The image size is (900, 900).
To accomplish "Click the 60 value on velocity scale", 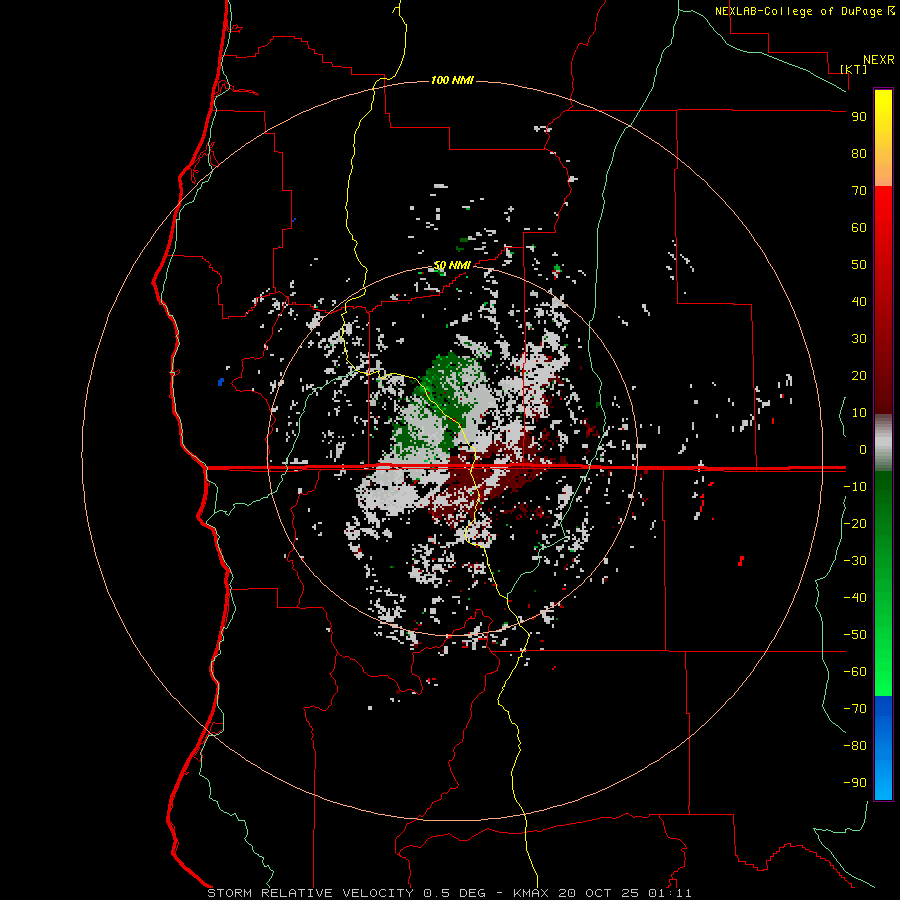I will [859, 227].
